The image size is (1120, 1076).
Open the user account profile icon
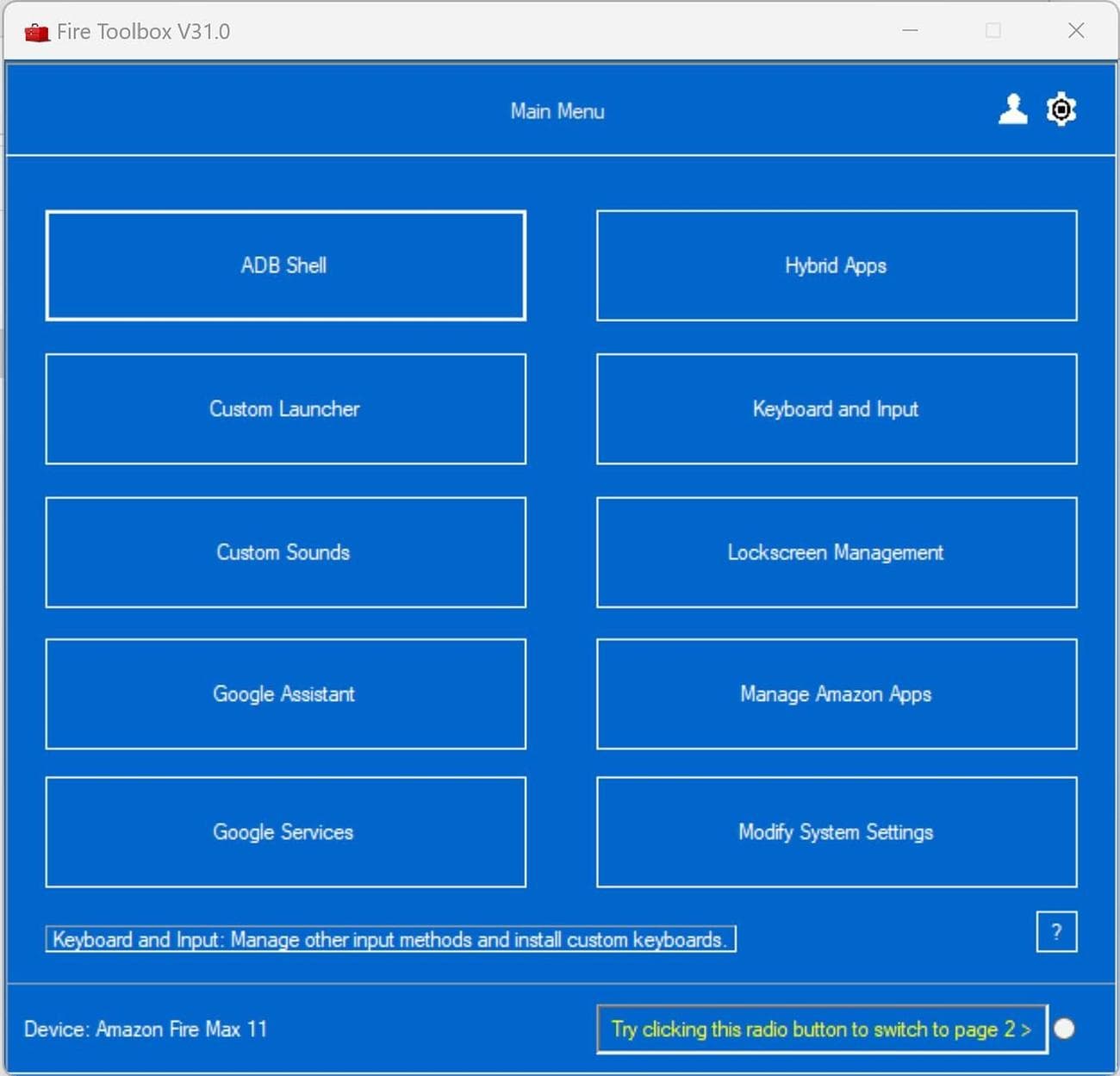pyautogui.click(x=1012, y=109)
